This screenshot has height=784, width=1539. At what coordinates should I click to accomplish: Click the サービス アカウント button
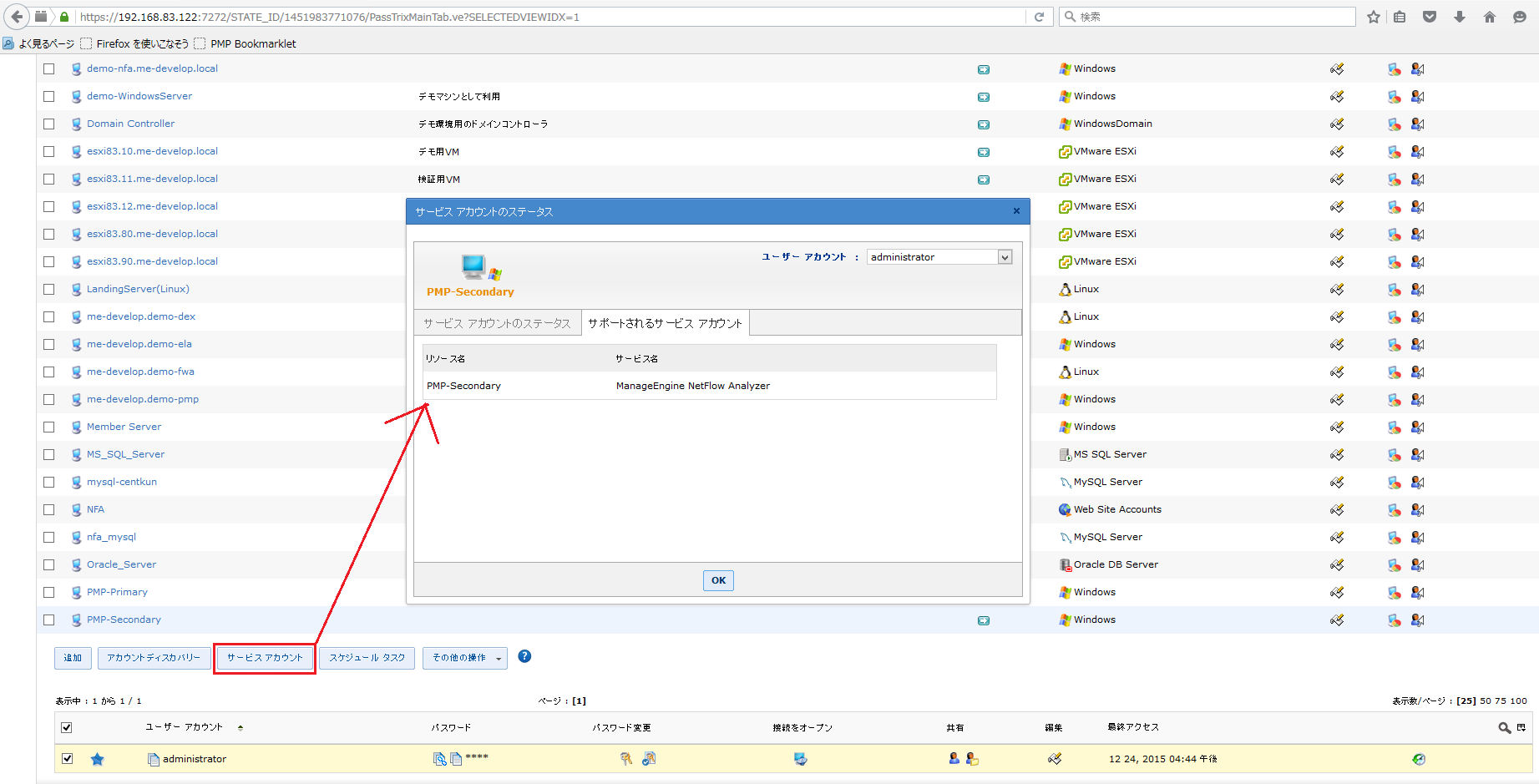[x=265, y=658]
